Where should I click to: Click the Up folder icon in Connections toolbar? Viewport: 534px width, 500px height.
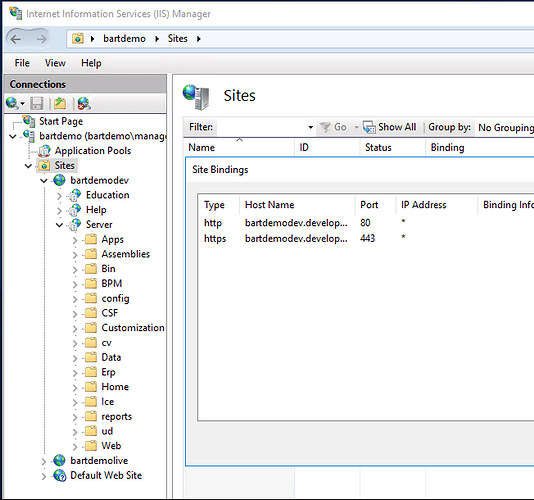click(60, 103)
